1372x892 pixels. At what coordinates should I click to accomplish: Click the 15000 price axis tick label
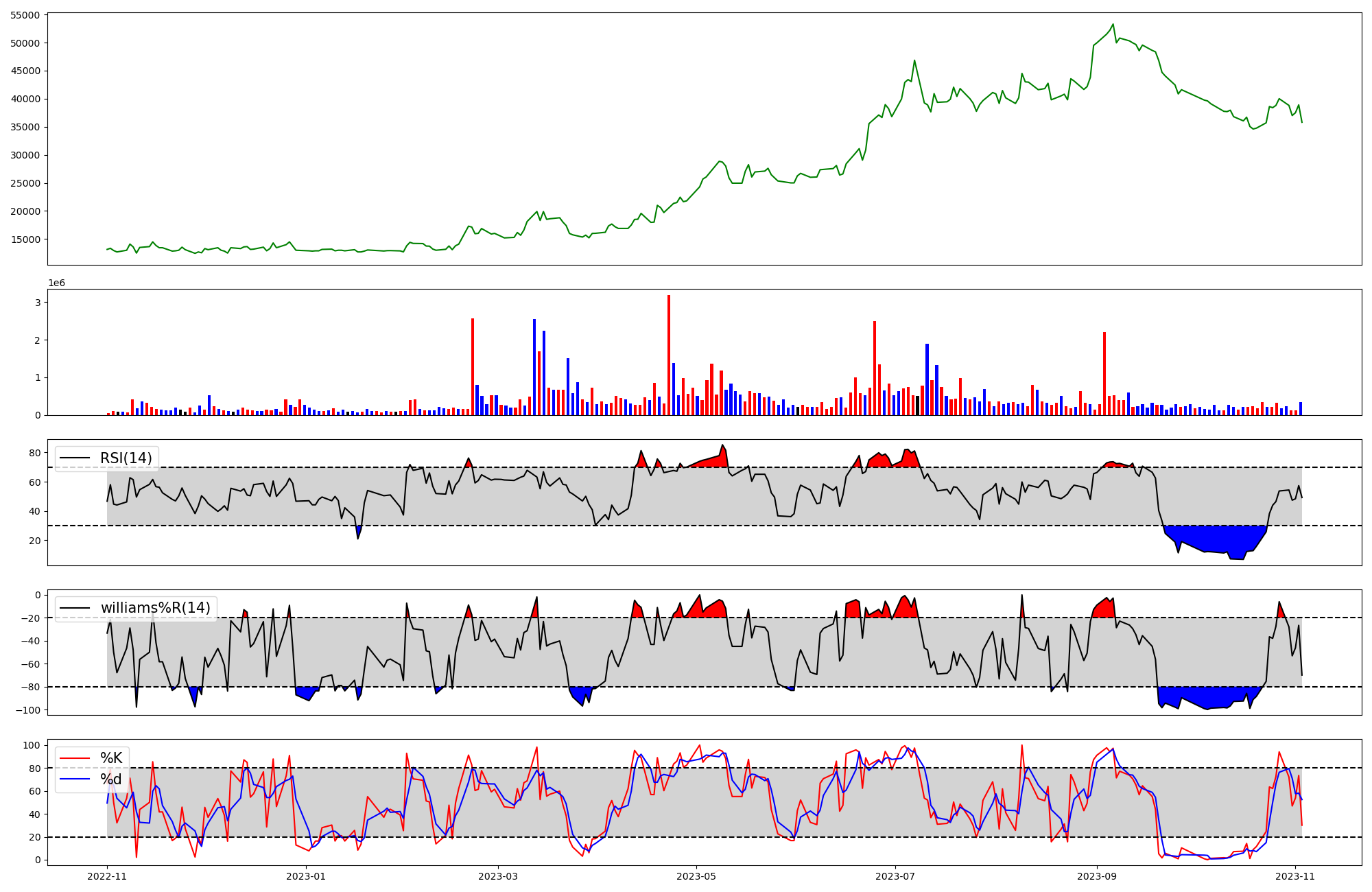pos(25,239)
